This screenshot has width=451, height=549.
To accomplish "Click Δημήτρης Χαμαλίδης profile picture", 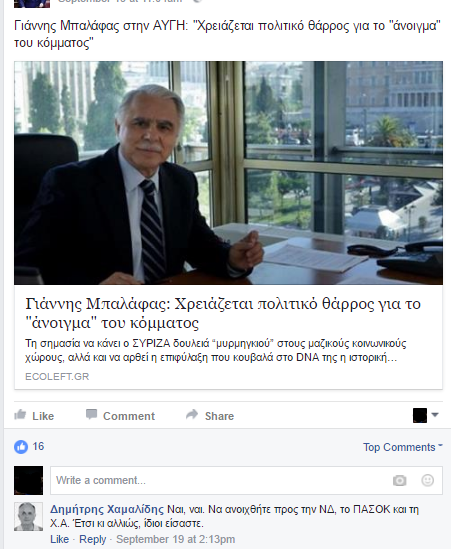I will (28, 516).
